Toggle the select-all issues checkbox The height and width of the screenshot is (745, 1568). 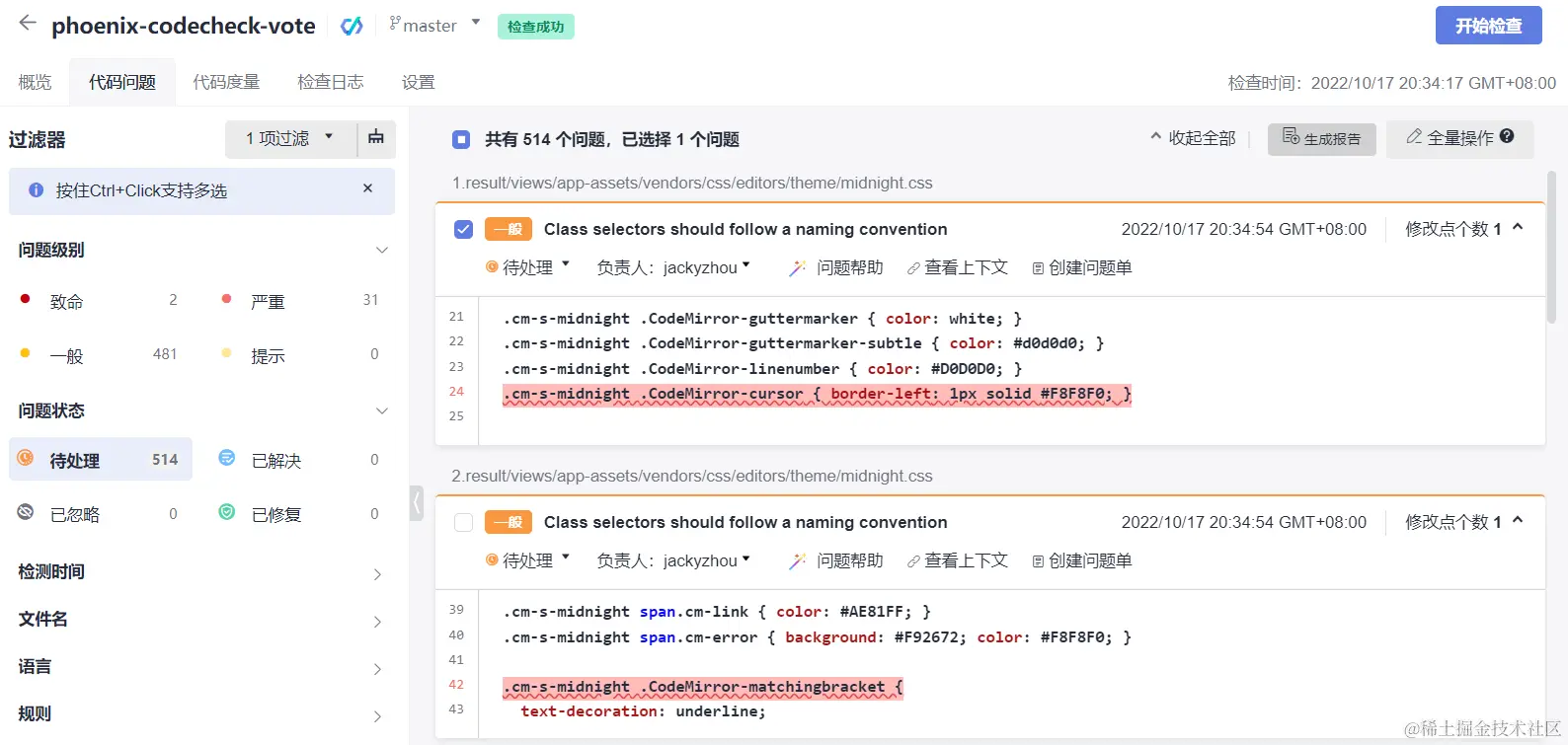[461, 140]
